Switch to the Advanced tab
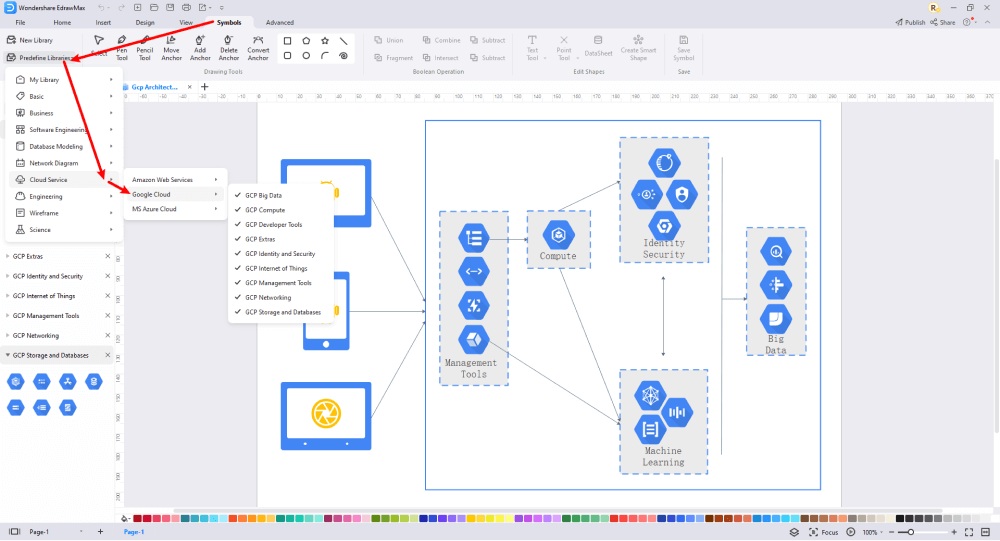The width and height of the screenshot is (1000, 541). [x=280, y=22]
